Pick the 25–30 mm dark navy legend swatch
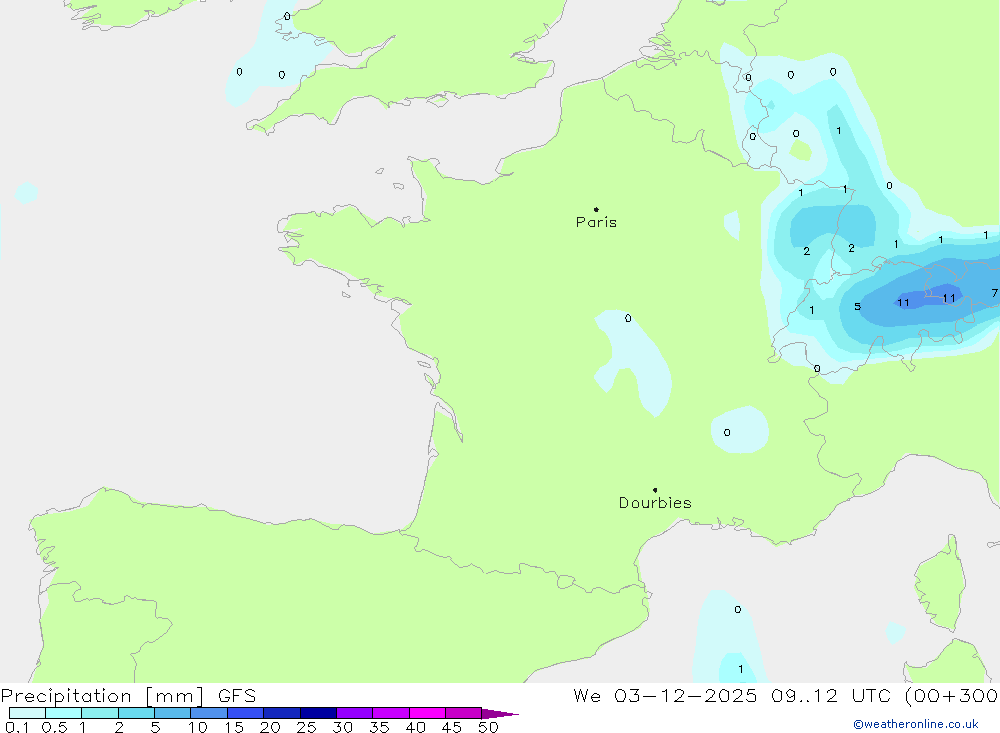Image resolution: width=1000 pixels, height=733 pixels. point(318,713)
